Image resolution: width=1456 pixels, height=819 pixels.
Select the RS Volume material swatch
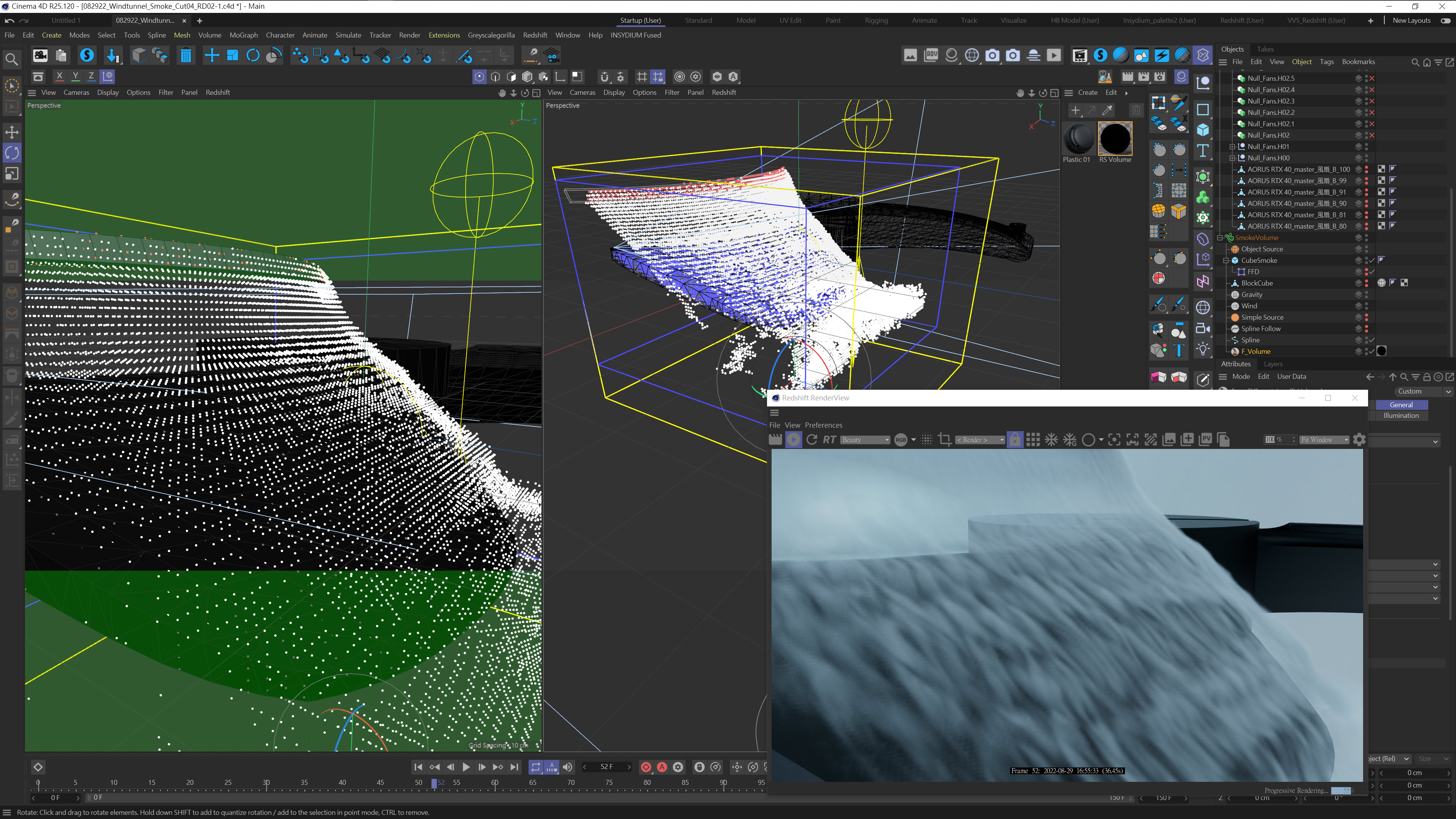[x=1115, y=139]
